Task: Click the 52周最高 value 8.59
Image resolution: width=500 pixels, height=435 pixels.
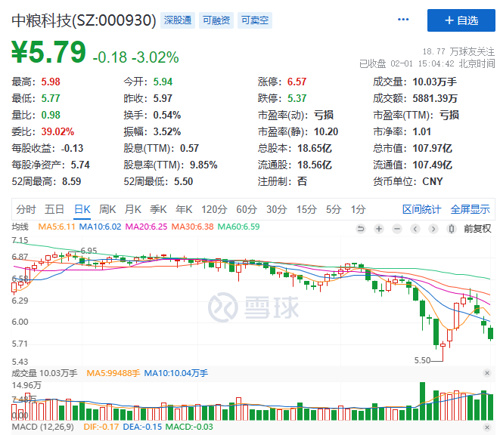Action: (71, 181)
